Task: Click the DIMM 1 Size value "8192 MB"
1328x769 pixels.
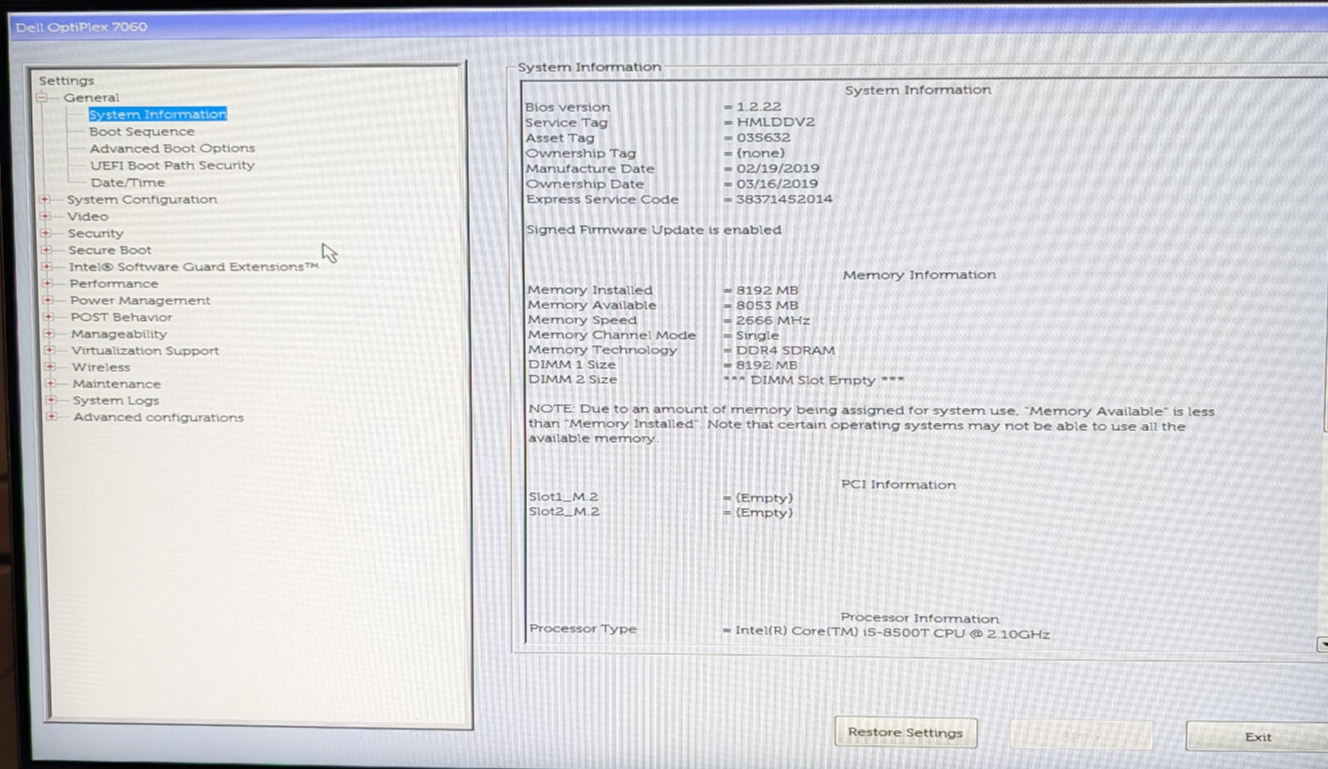Action: [767, 366]
